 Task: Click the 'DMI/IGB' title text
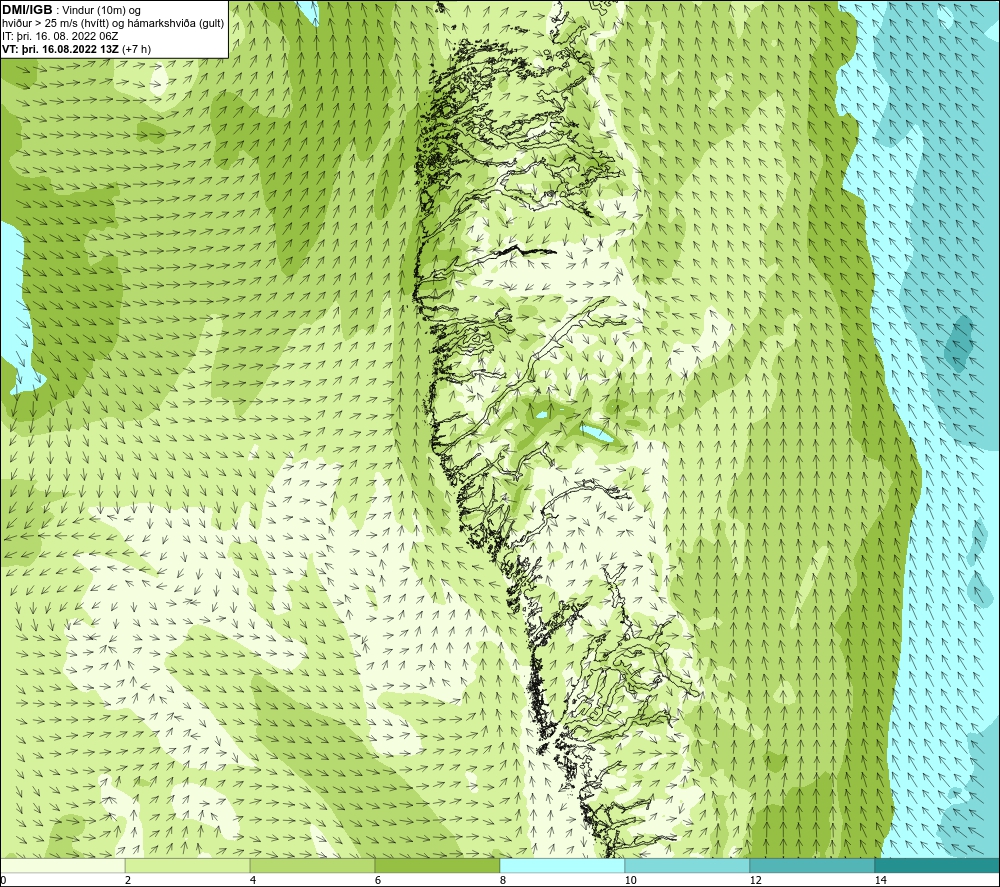[27, 10]
